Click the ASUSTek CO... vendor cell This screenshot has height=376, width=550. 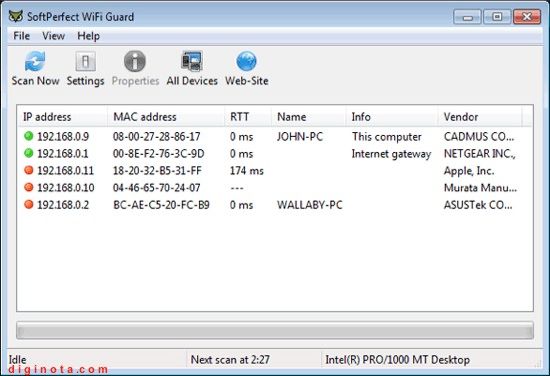point(478,205)
